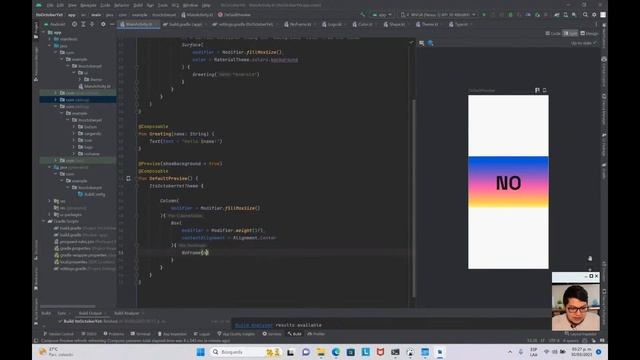Select BuildConfig in project tree
640x360 pixels.
91,194
